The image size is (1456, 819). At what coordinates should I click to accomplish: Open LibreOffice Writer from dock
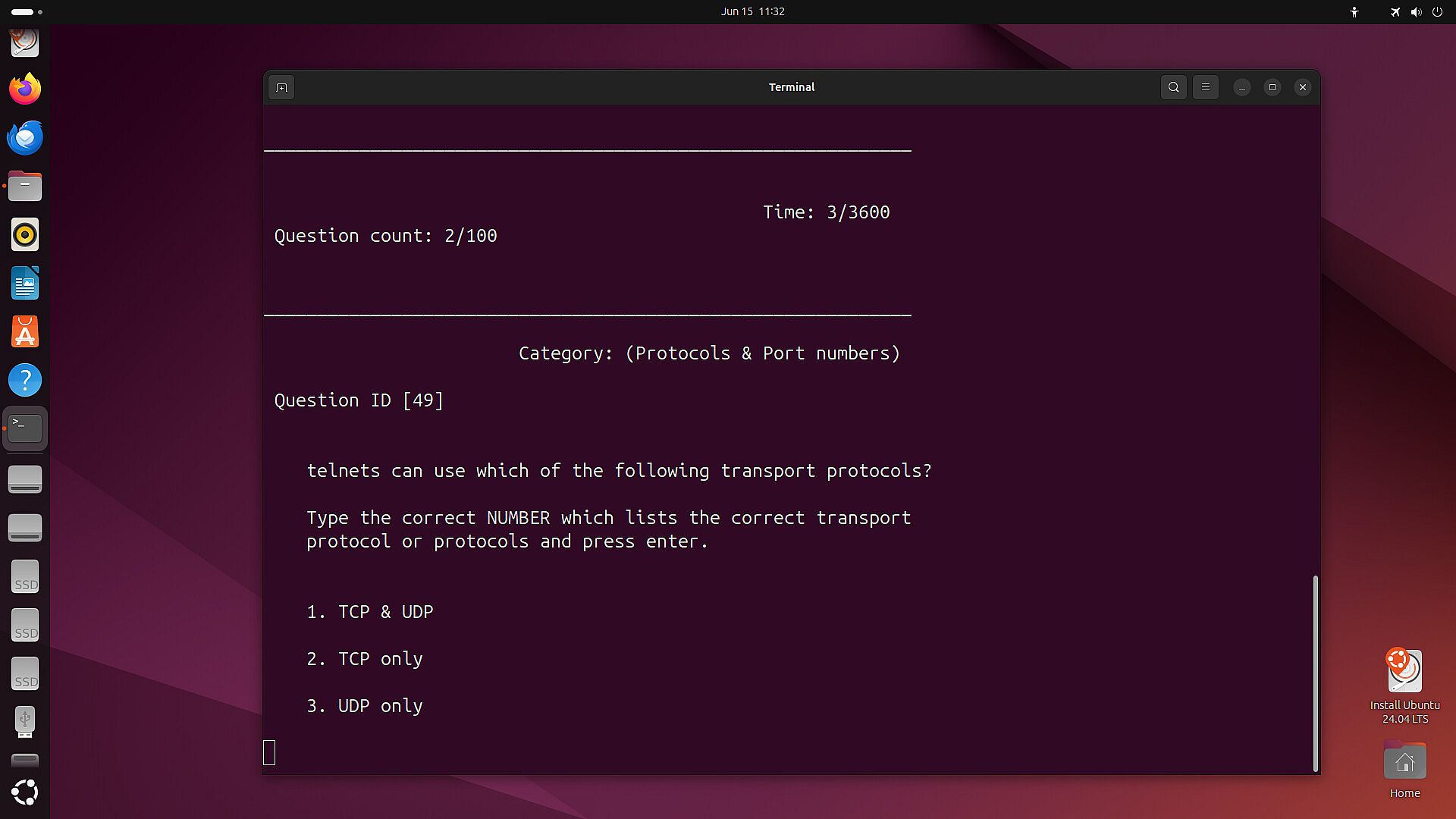click(25, 284)
